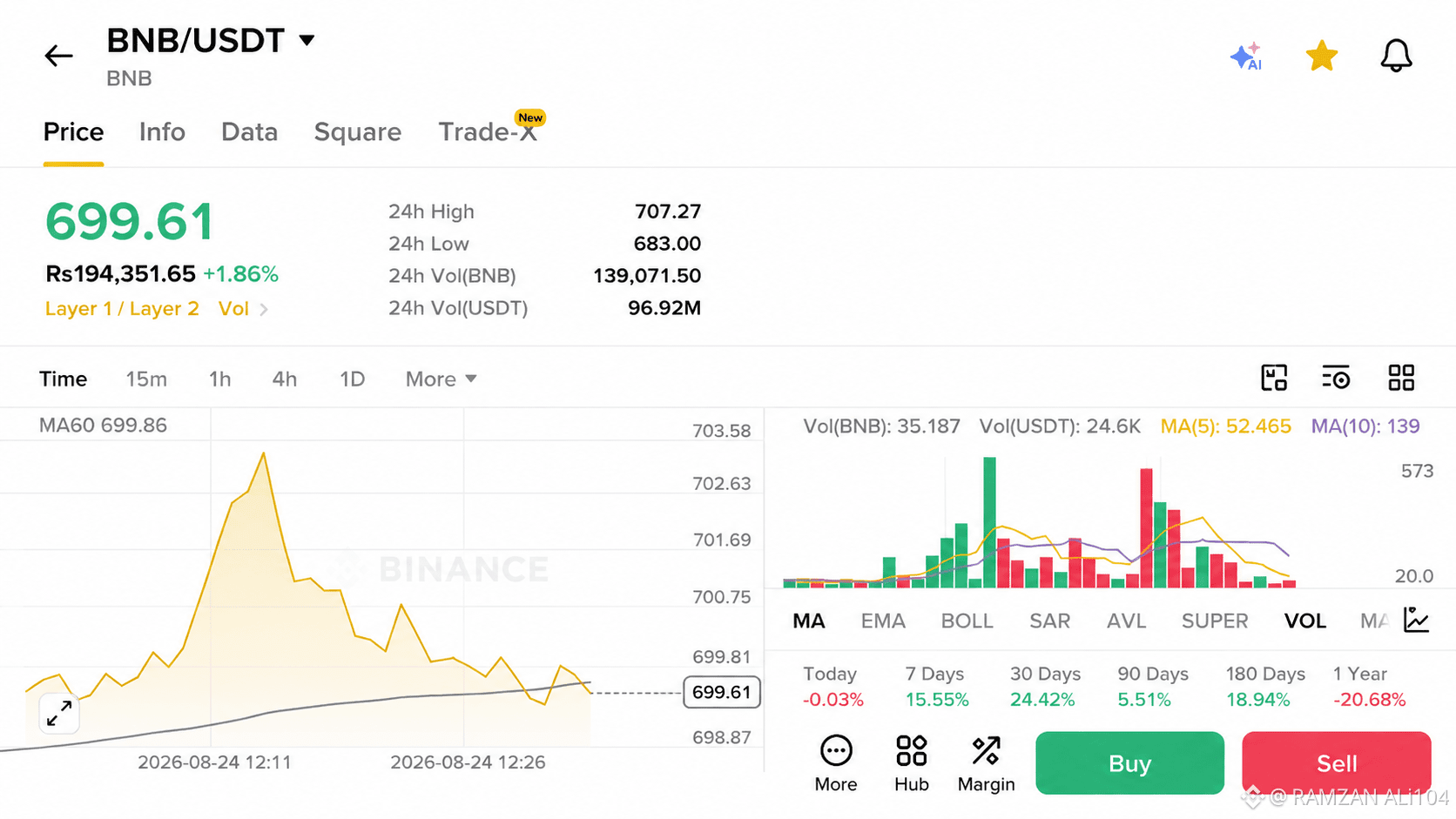Open the AI assistant sparkle icon
This screenshot has height=819, width=1456.
(x=1246, y=57)
